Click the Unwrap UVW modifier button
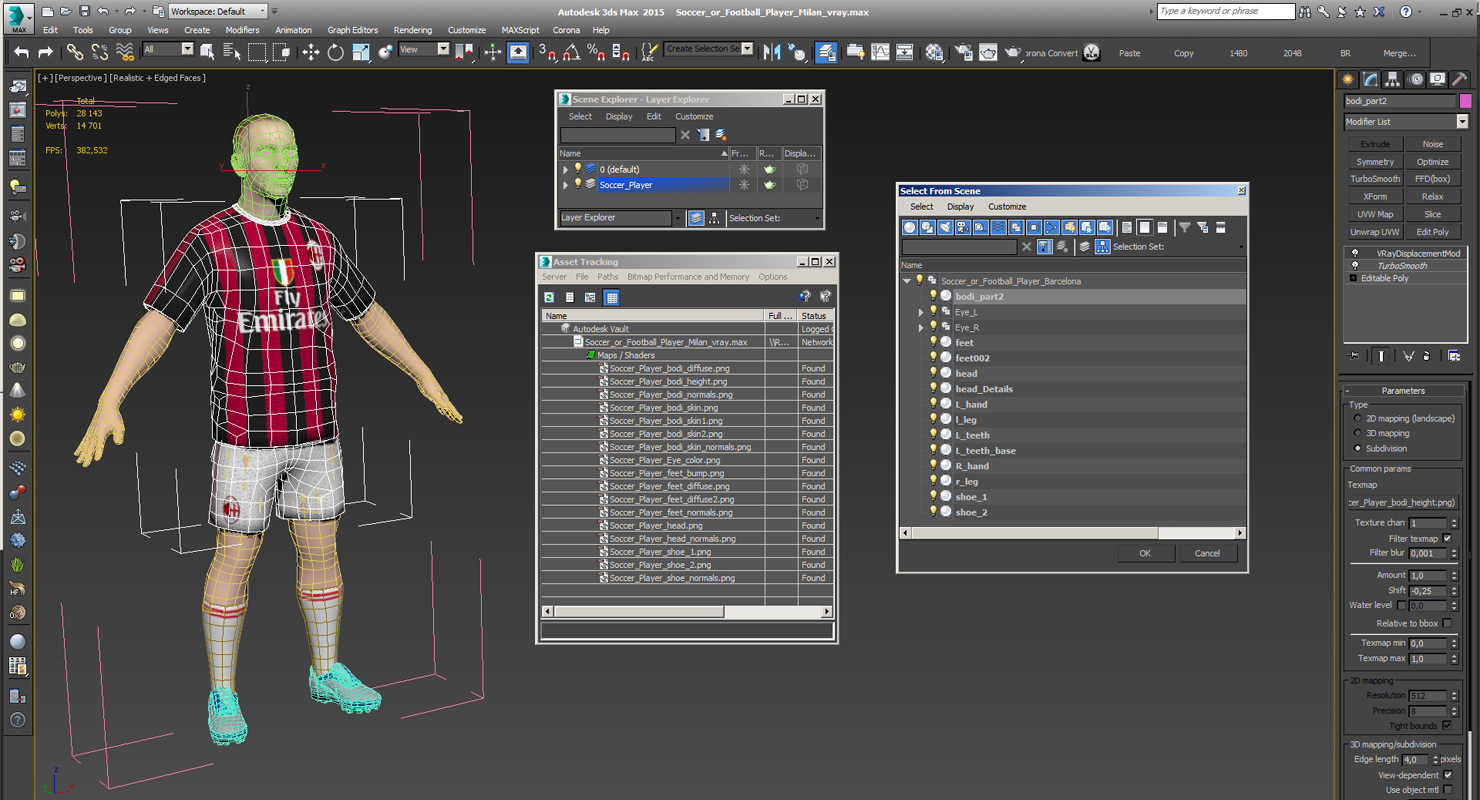This screenshot has height=800, width=1480. (1375, 232)
